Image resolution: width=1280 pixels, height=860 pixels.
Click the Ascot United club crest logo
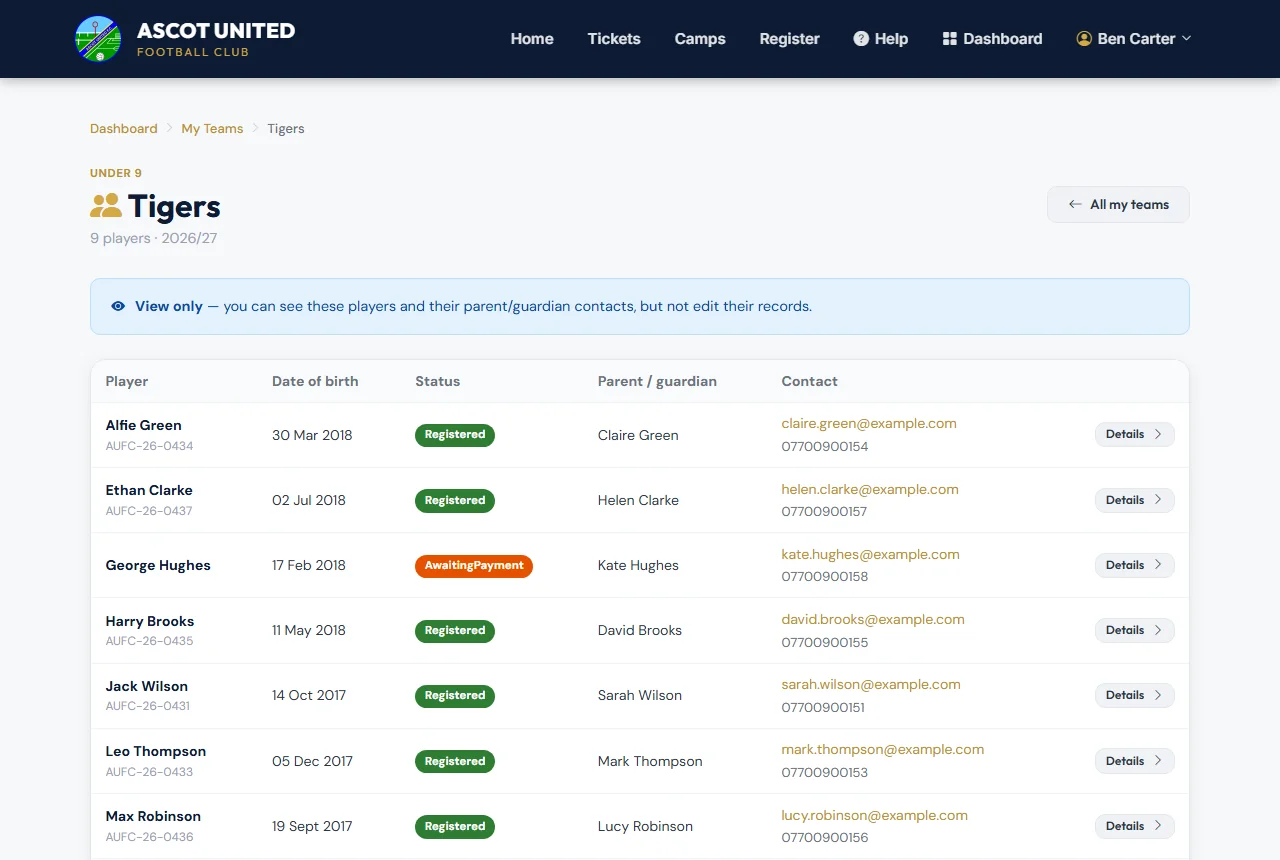coord(98,38)
